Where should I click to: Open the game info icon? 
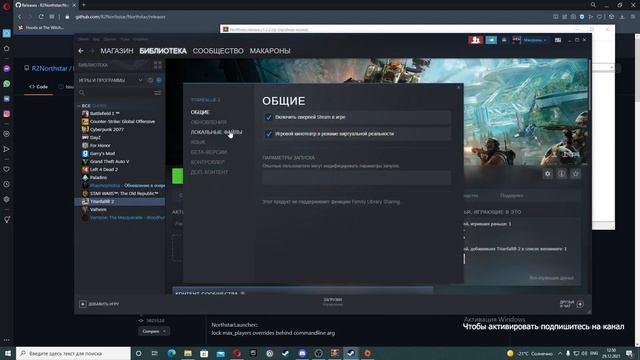tap(562, 174)
